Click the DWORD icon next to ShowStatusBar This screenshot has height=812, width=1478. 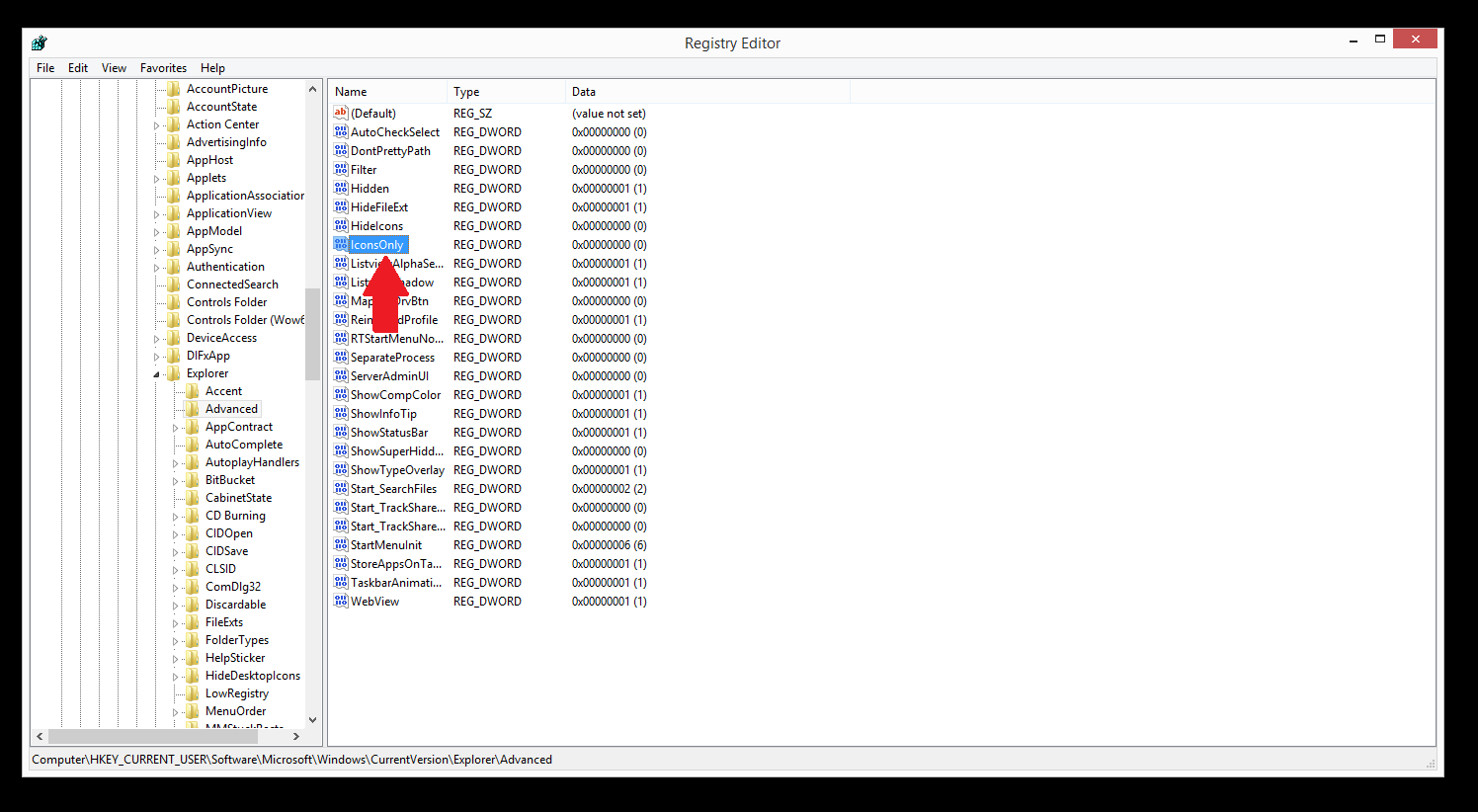point(341,433)
